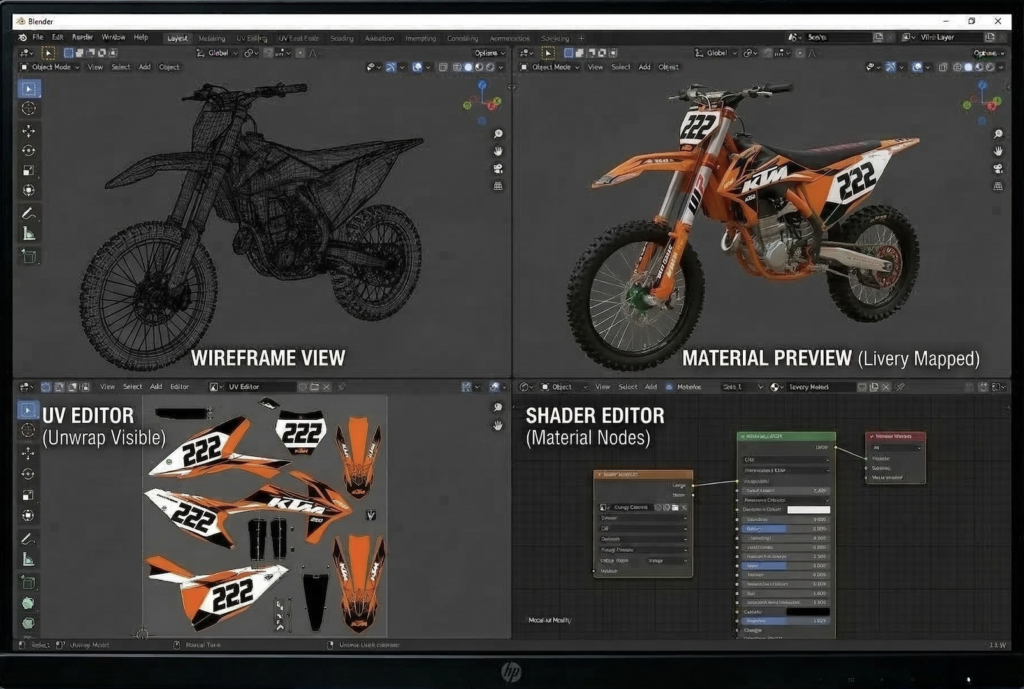Toggle X-ray mode in the wireframe viewport header
The height and width of the screenshot is (689, 1024).
point(444,67)
